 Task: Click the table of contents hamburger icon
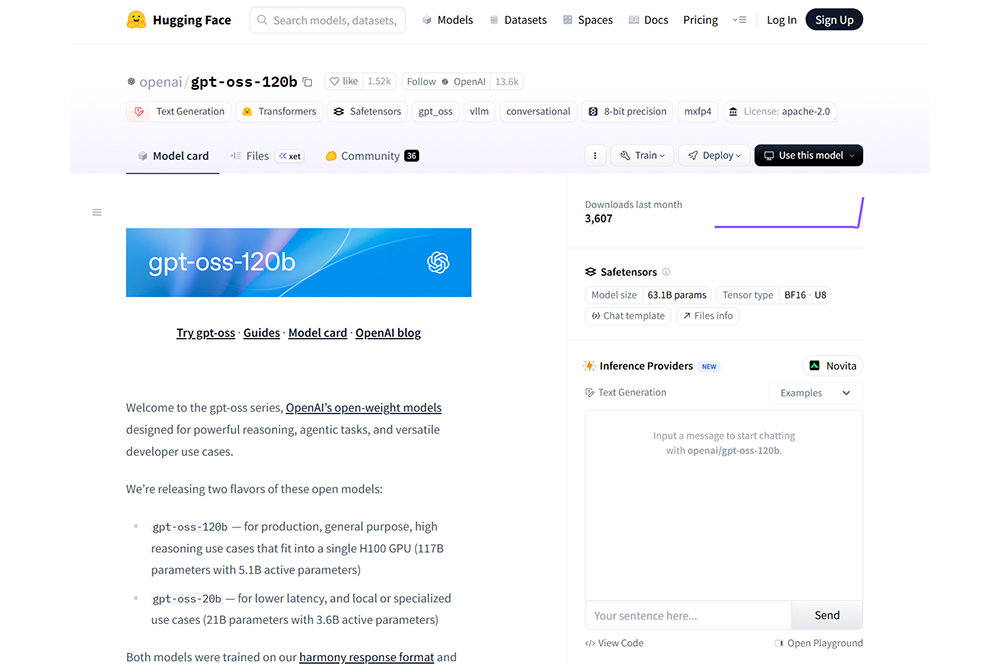pos(97,212)
